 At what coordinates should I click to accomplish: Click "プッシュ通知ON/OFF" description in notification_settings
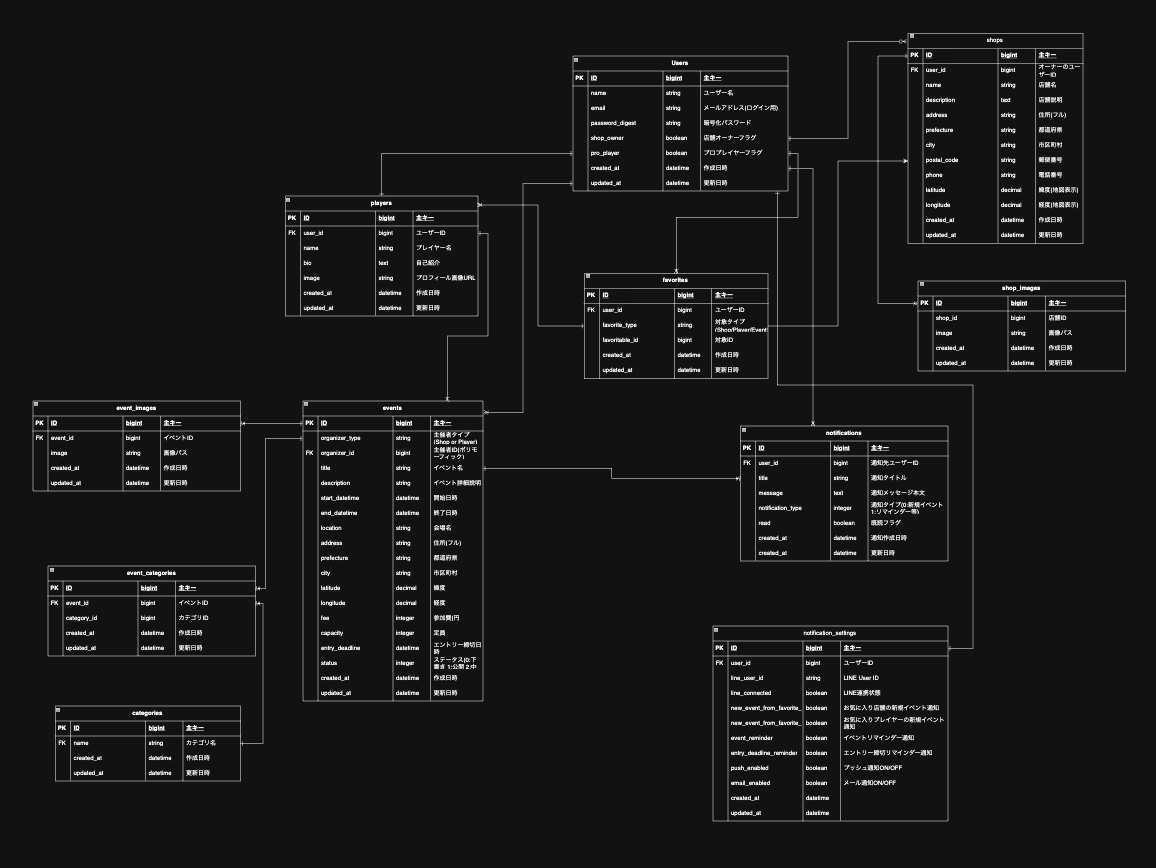point(873,768)
